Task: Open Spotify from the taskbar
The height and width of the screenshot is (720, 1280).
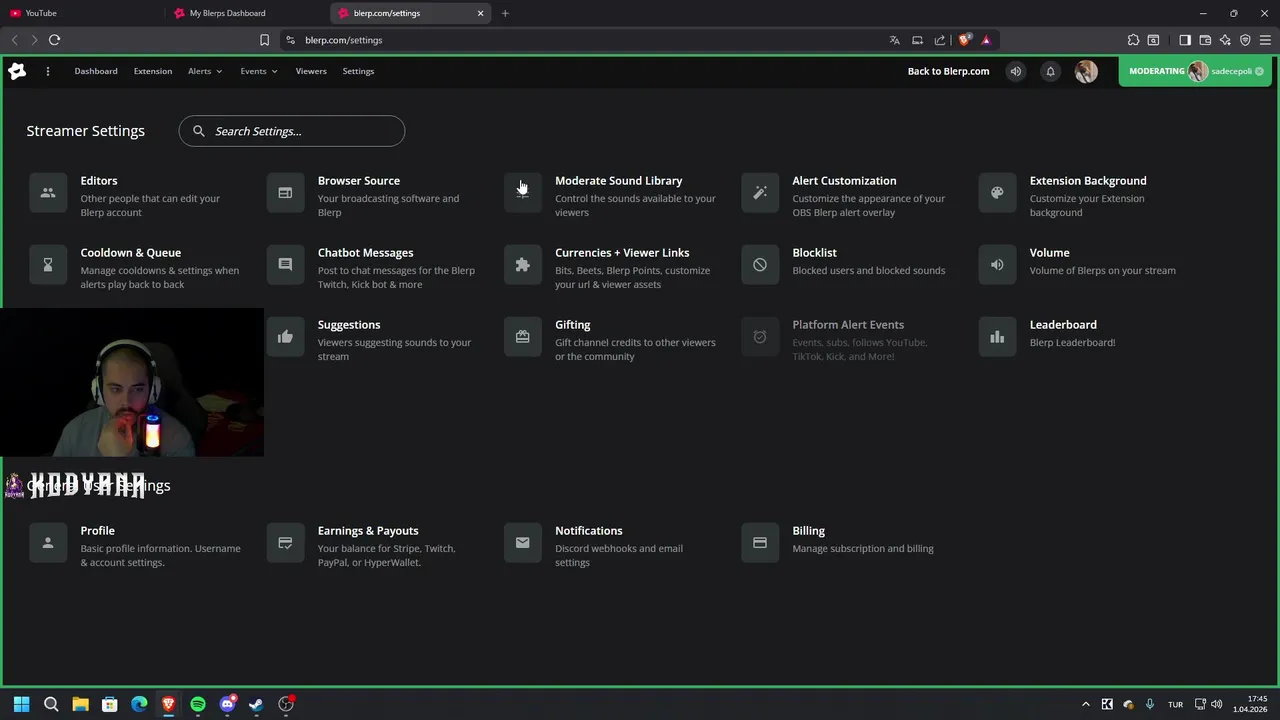Action: pyautogui.click(x=198, y=704)
